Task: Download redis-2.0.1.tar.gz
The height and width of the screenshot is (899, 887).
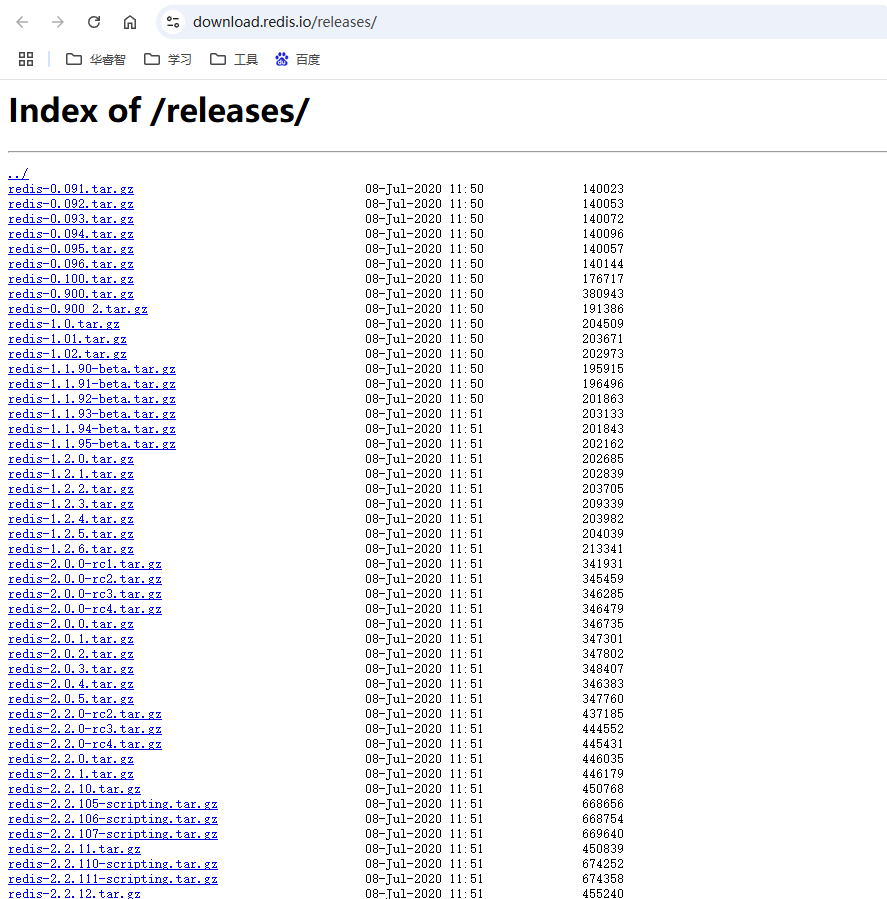Action: (x=71, y=639)
